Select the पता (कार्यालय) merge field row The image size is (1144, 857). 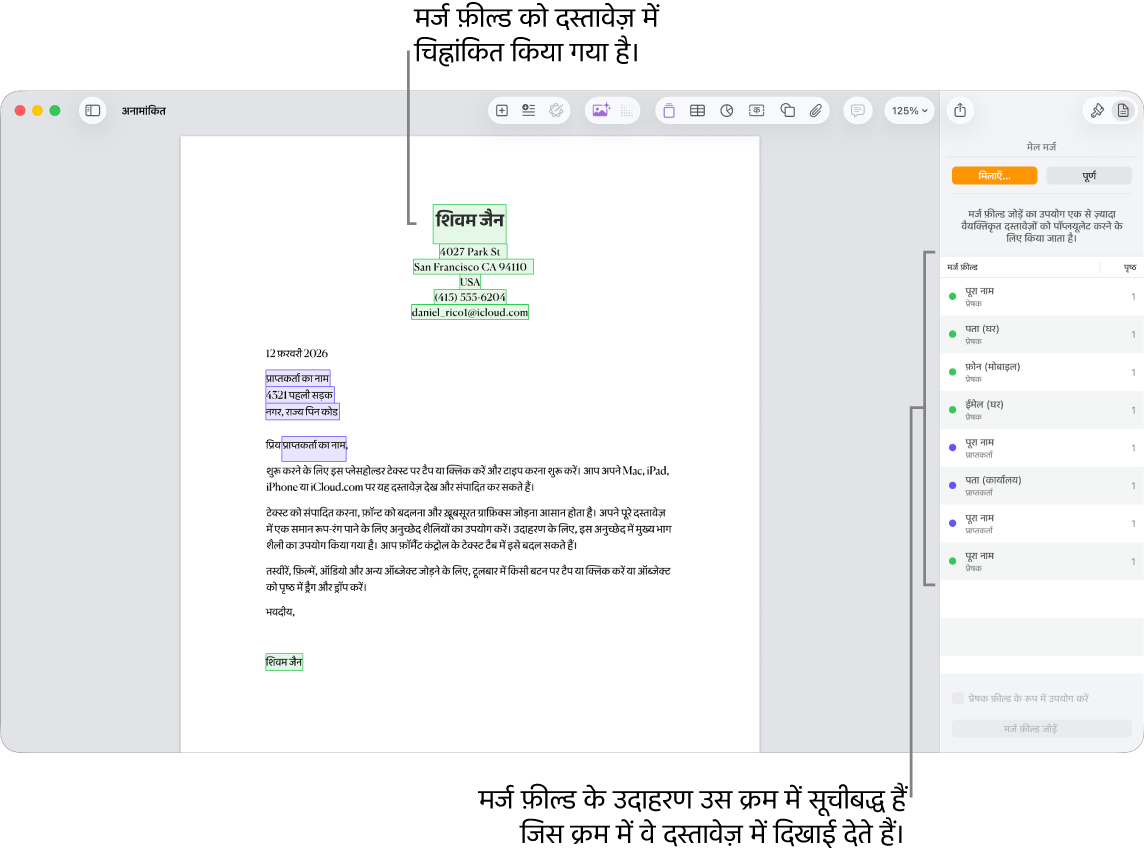tap(1042, 486)
